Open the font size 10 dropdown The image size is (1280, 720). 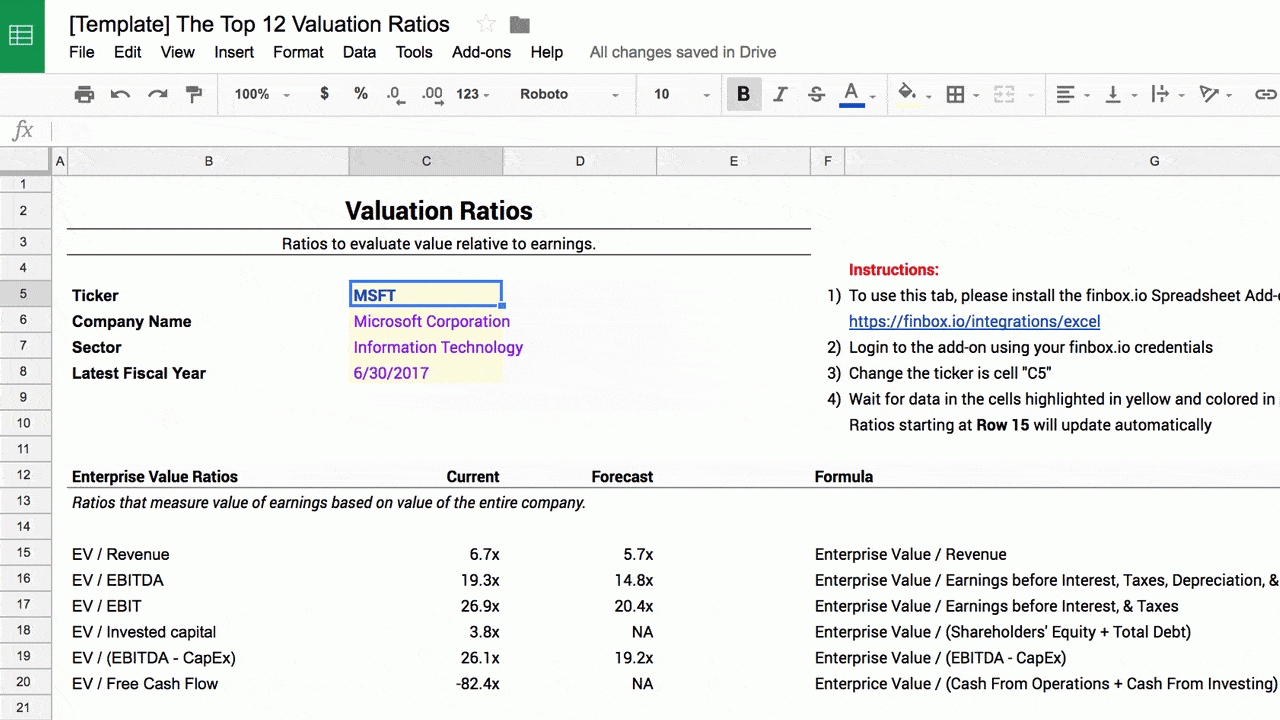pyautogui.click(x=682, y=94)
